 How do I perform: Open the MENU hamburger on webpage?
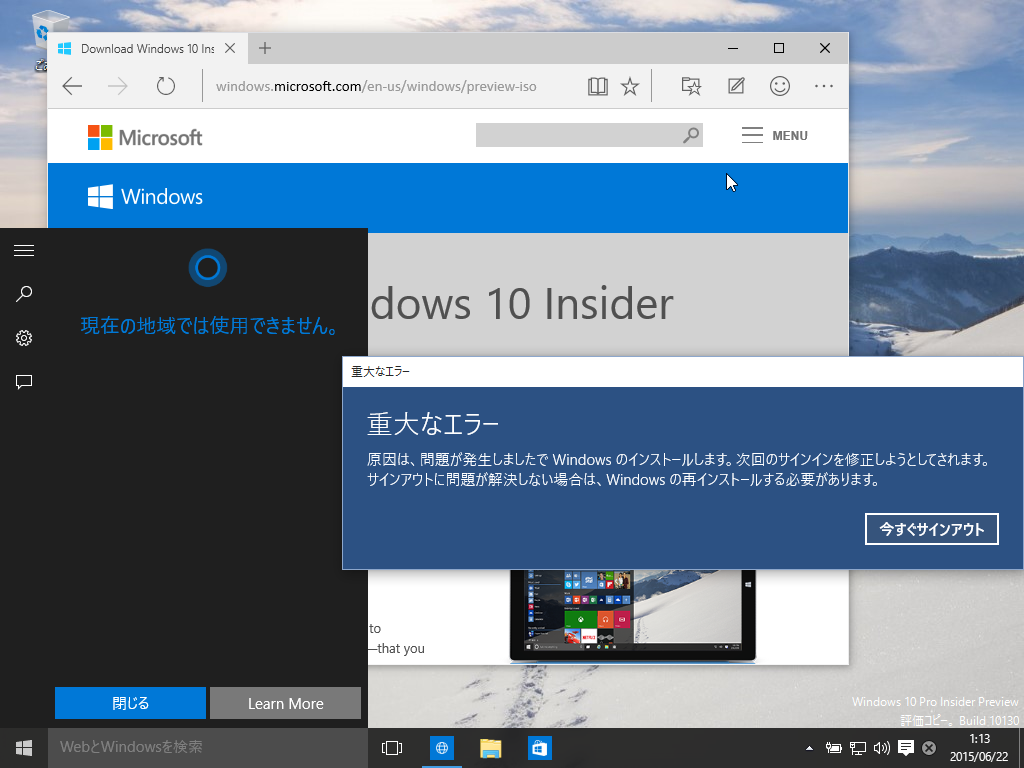(775, 135)
